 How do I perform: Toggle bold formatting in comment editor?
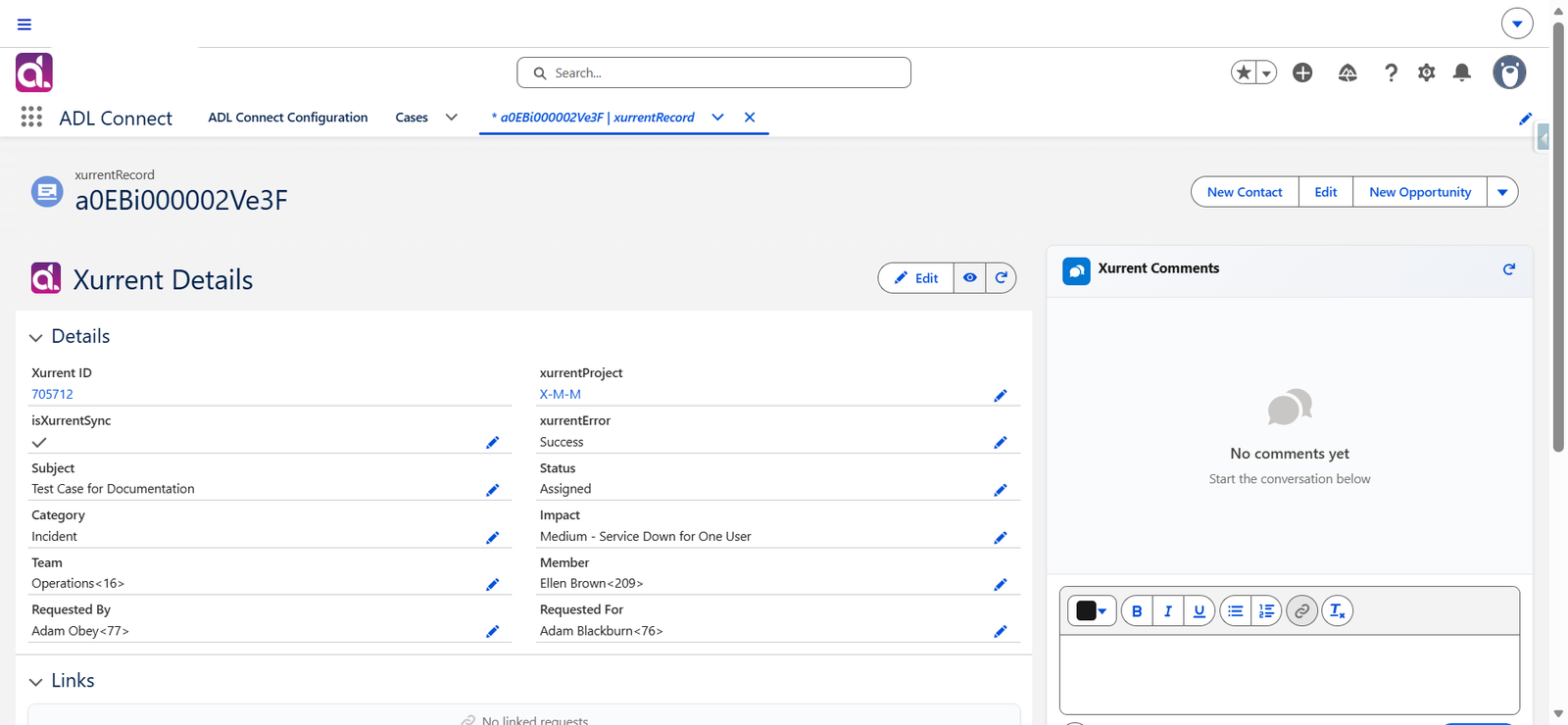1137,610
